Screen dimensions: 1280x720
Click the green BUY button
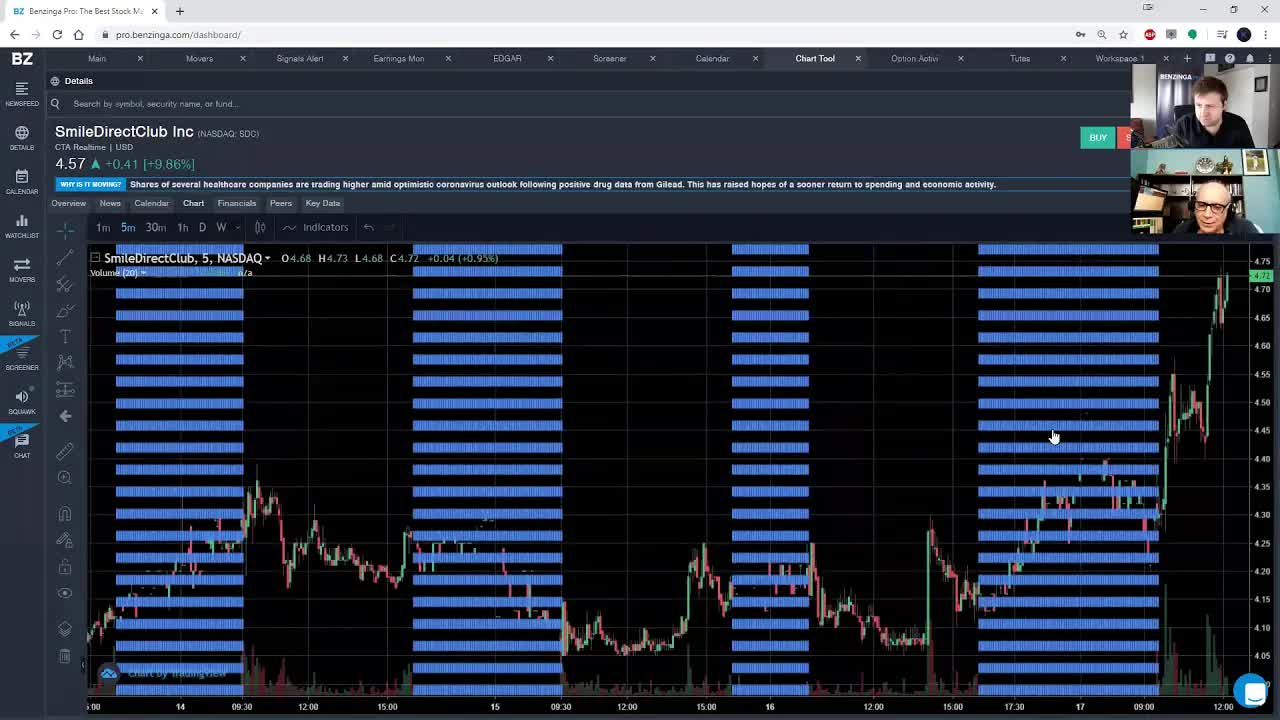click(1098, 138)
